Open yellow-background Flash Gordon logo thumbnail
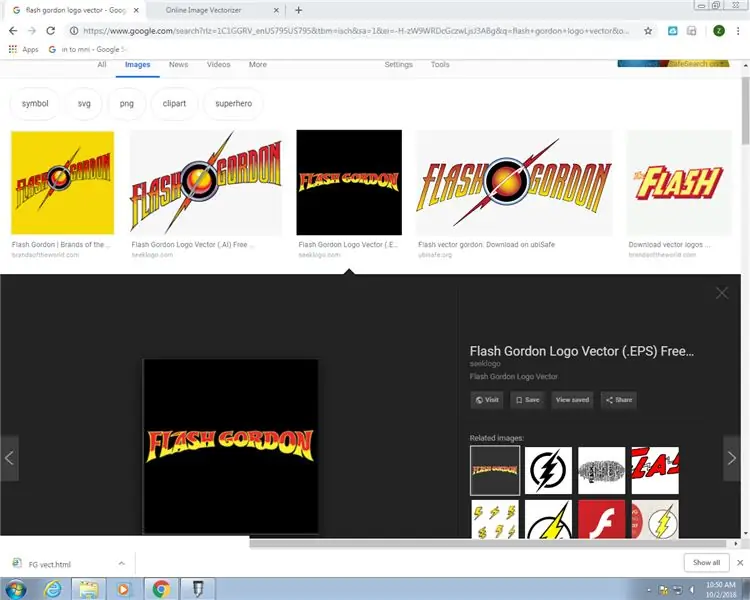Image resolution: width=750 pixels, height=600 pixels. (x=63, y=183)
